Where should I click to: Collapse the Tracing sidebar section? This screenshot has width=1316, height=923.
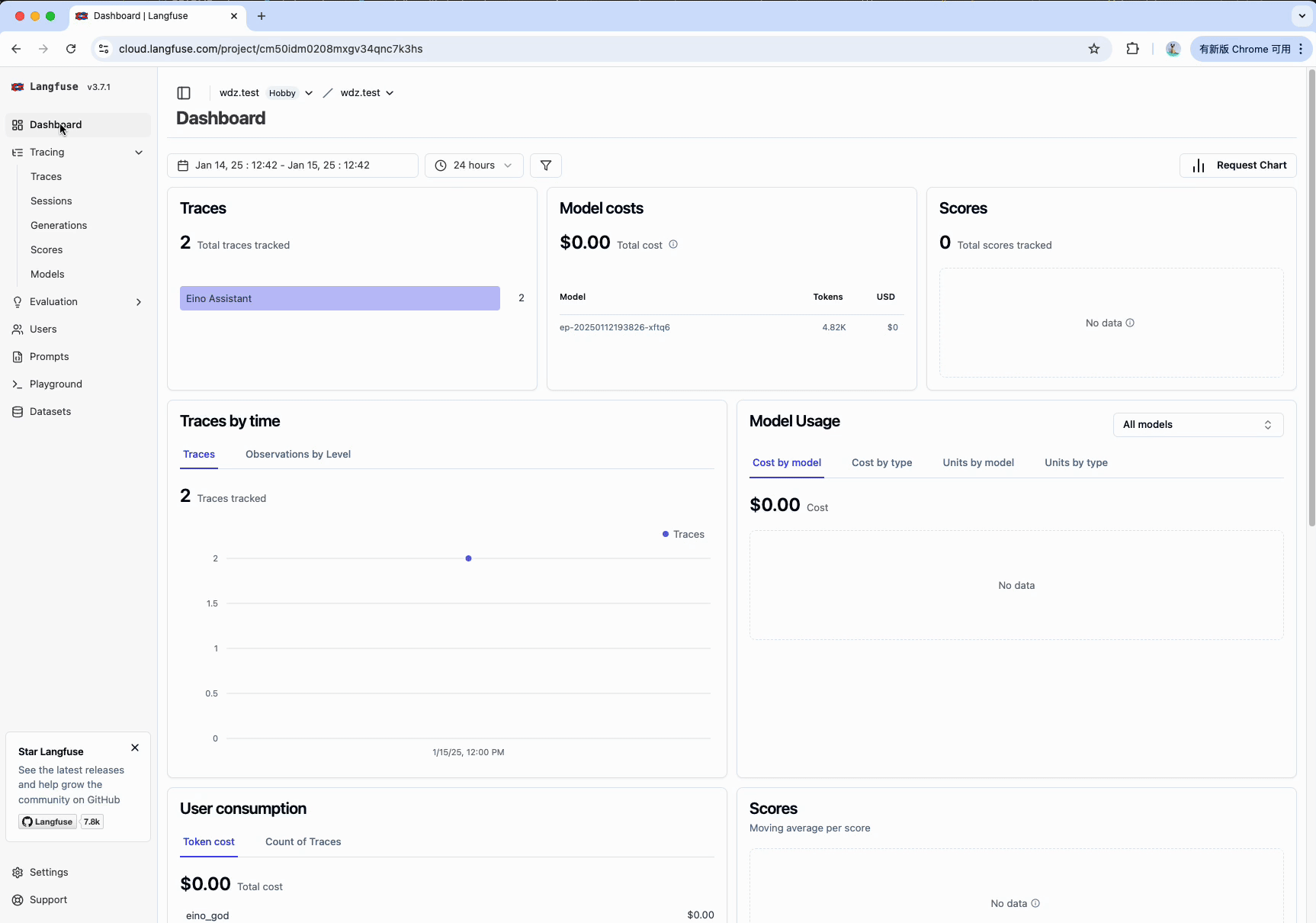pyautogui.click(x=139, y=153)
